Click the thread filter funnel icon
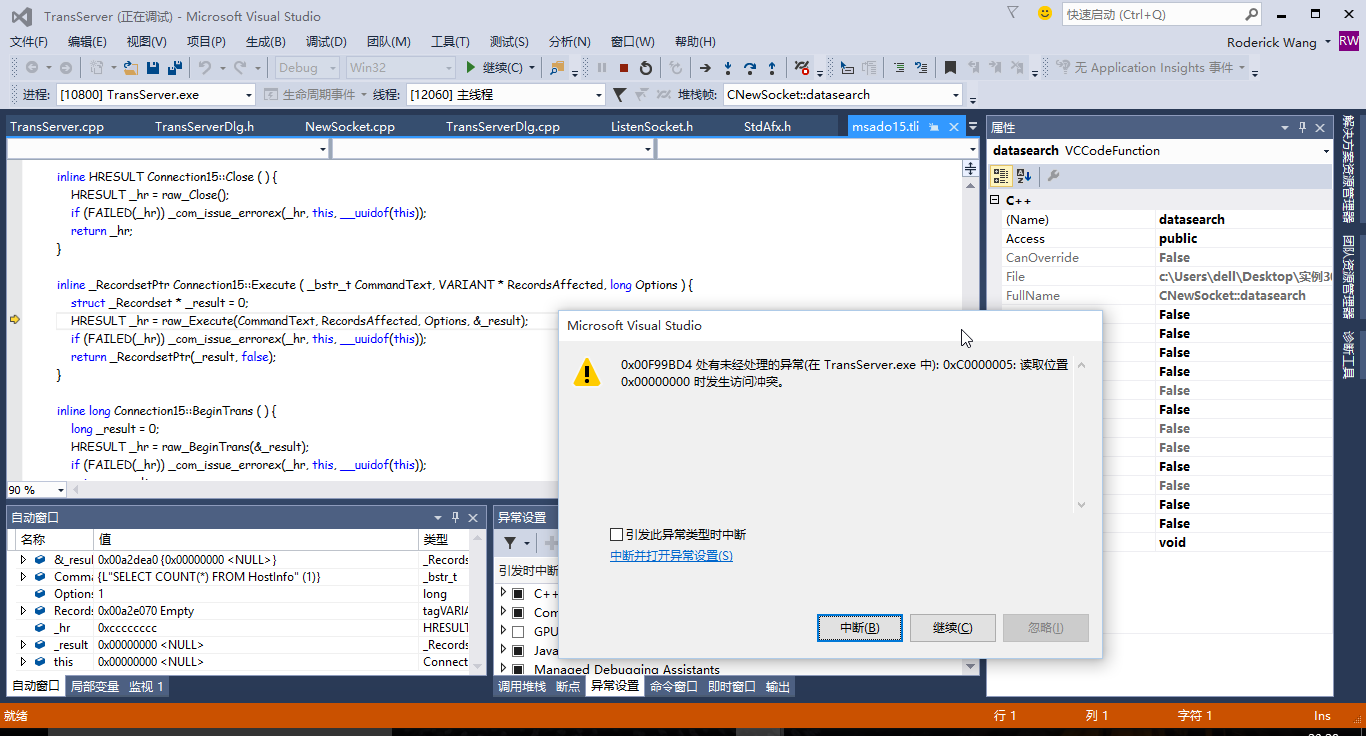The width and height of the screenshot is (1366, 736). click(x=620, y=95)
